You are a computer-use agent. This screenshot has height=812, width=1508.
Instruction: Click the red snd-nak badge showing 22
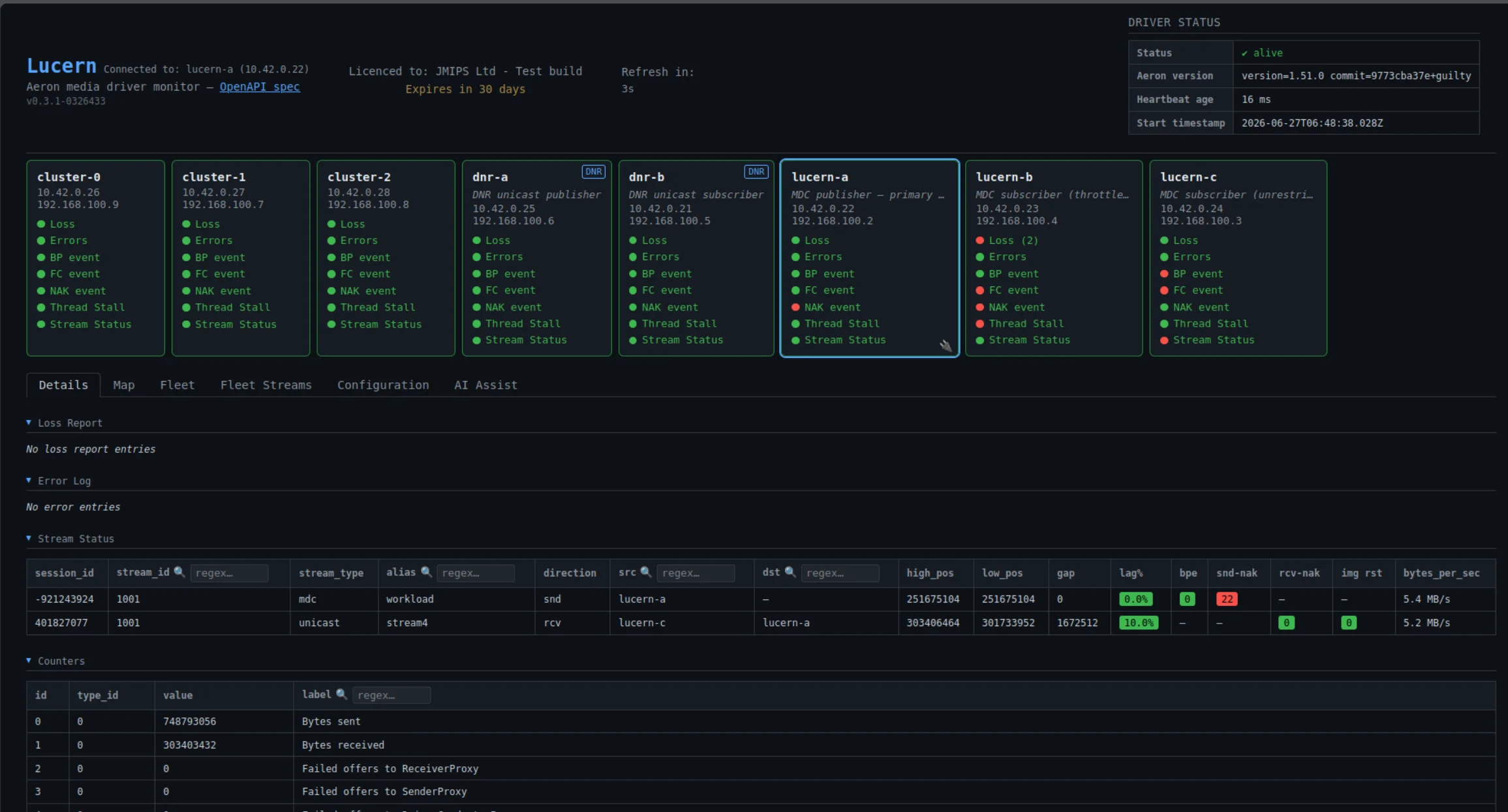tap(1227, 599)
